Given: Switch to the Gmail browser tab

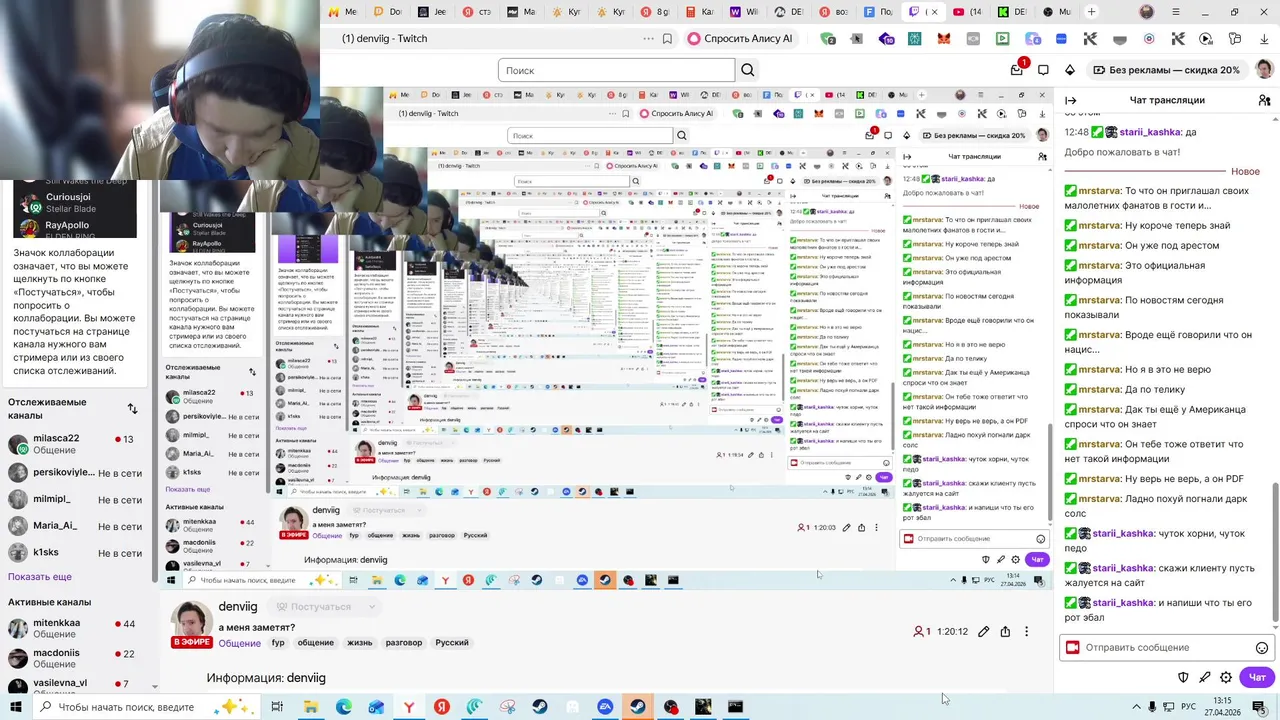Looking at the screenshot, I should coord(344,12).
